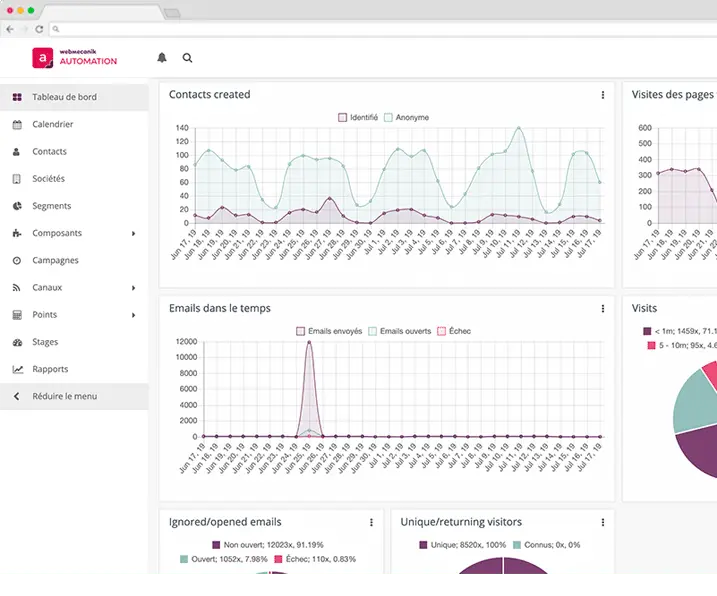Open the Stages menu item
The width and height of the screenshot is (717, 596).
tap(74, 342)
